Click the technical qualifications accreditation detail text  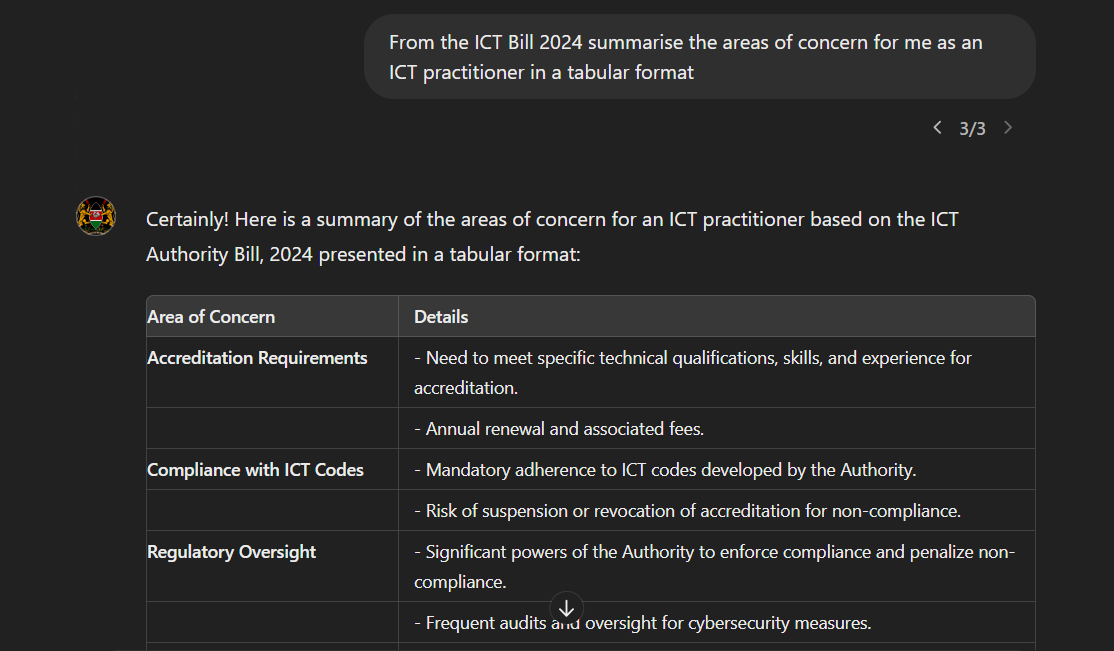tap(693, 372)
